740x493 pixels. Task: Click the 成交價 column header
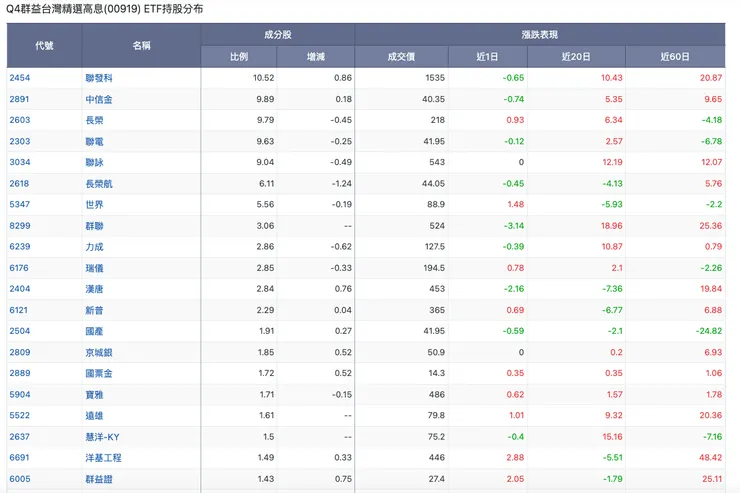[x=400, y=56]
